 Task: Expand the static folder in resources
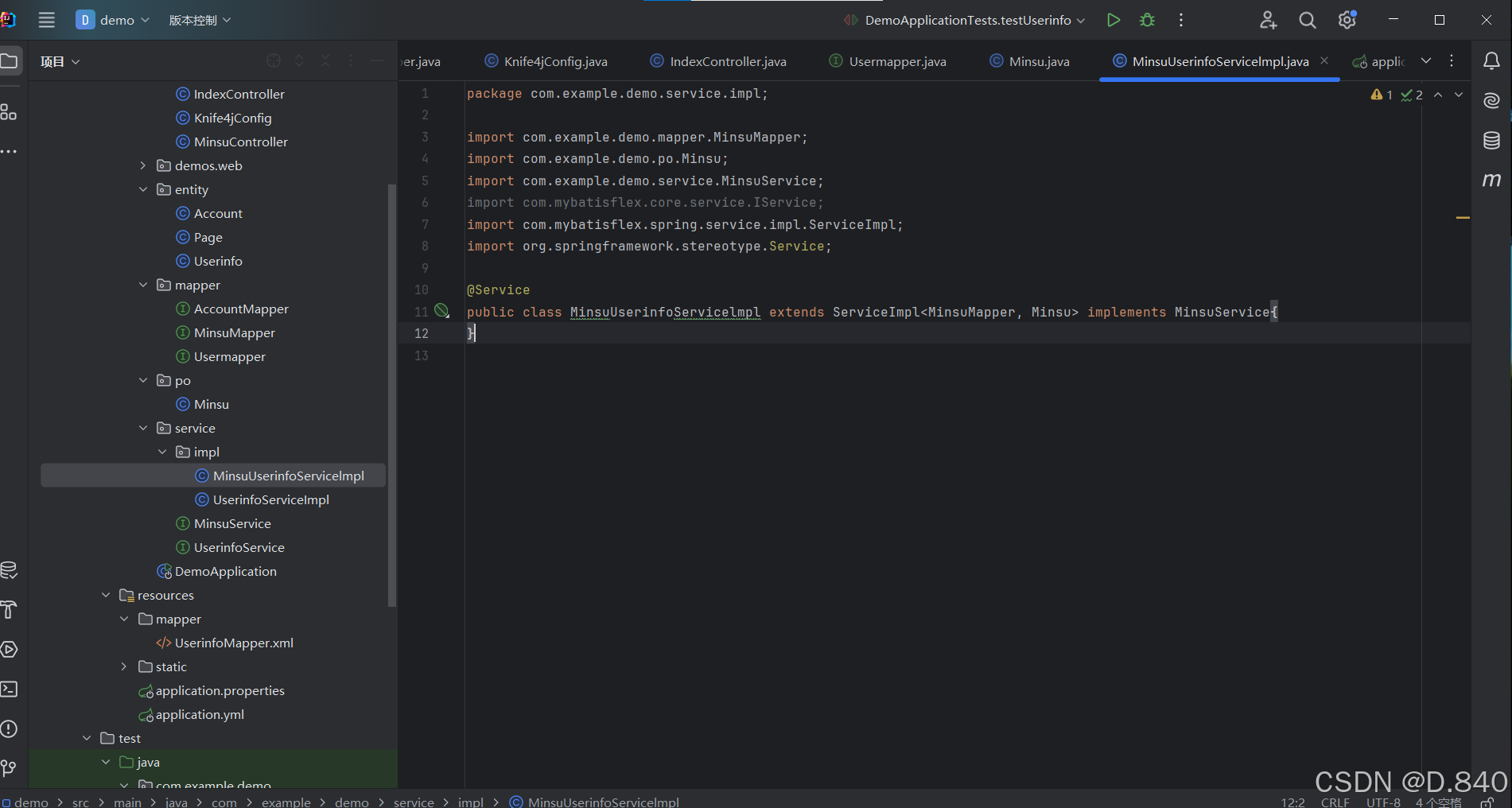point(124,666)
